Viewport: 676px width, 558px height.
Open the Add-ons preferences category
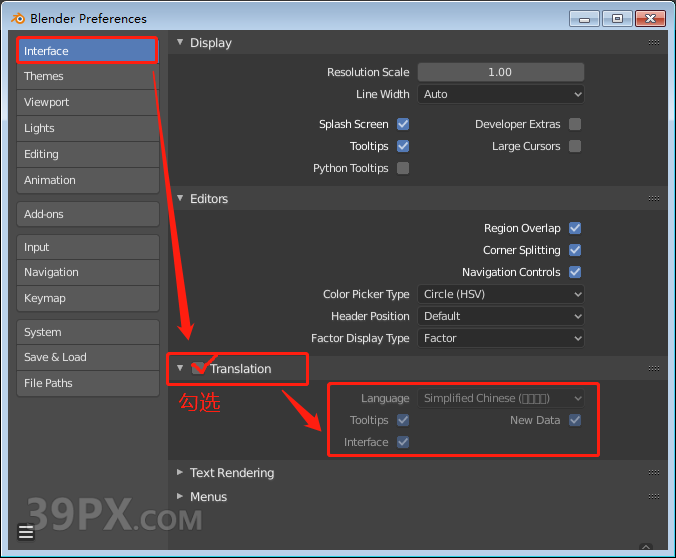(x=87, y=214)
